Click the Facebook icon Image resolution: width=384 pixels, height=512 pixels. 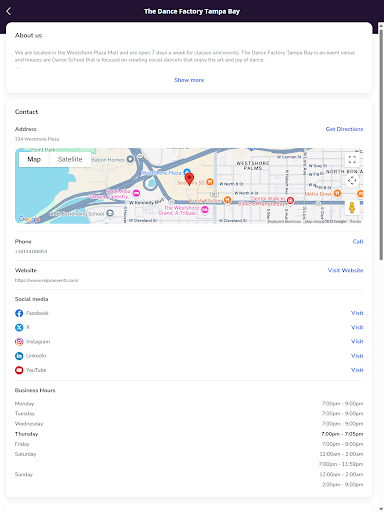tap(19, 313)
